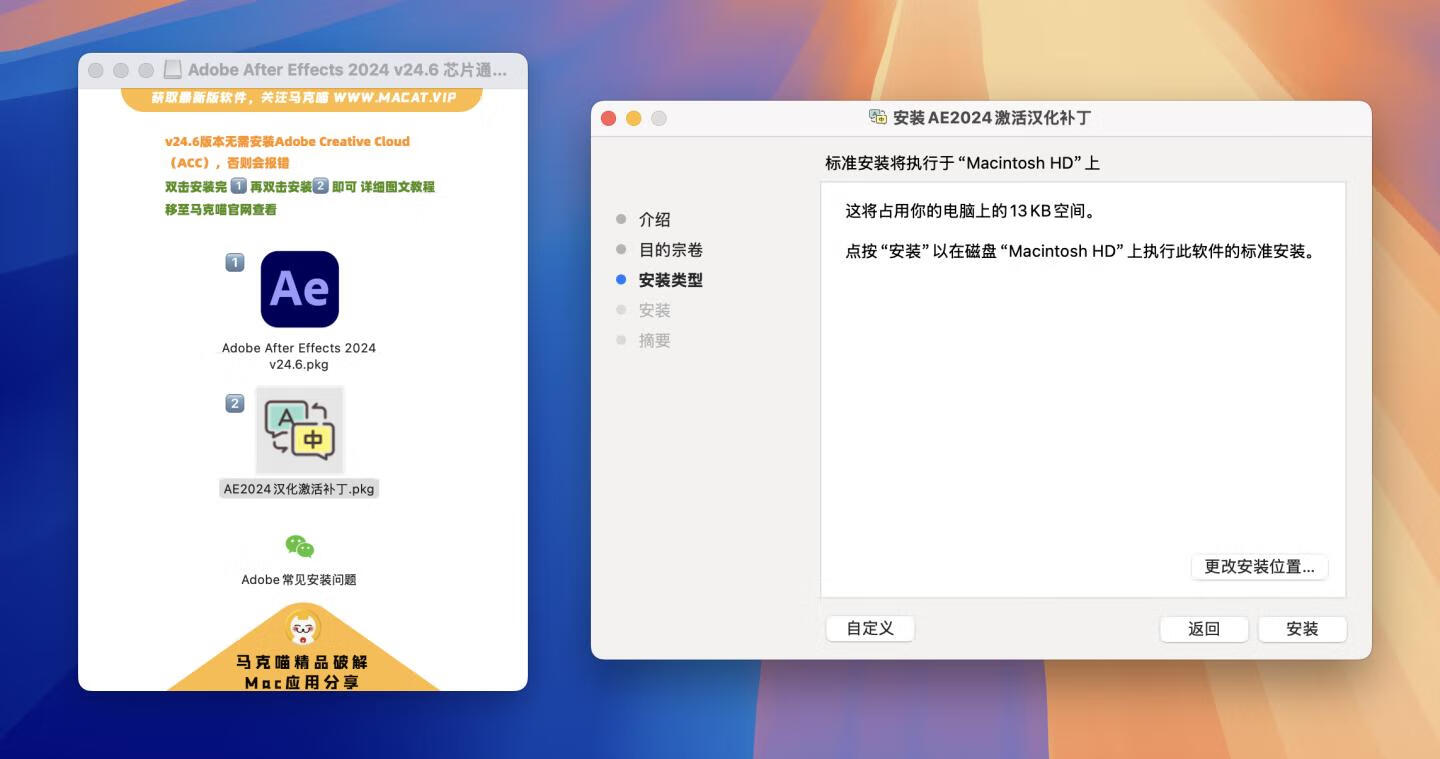Open the WeChat icon for Adobe install issues

[x=299, y=547]
